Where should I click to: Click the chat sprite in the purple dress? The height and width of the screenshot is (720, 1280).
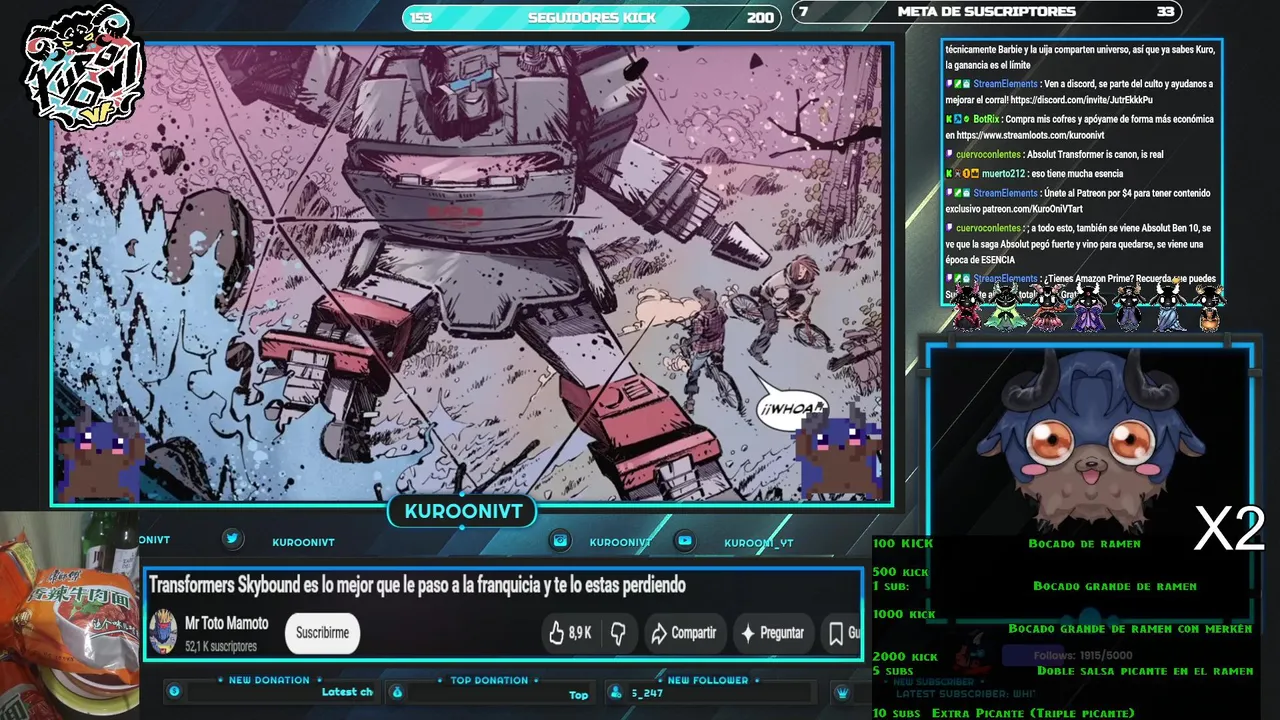[1088, 307]
